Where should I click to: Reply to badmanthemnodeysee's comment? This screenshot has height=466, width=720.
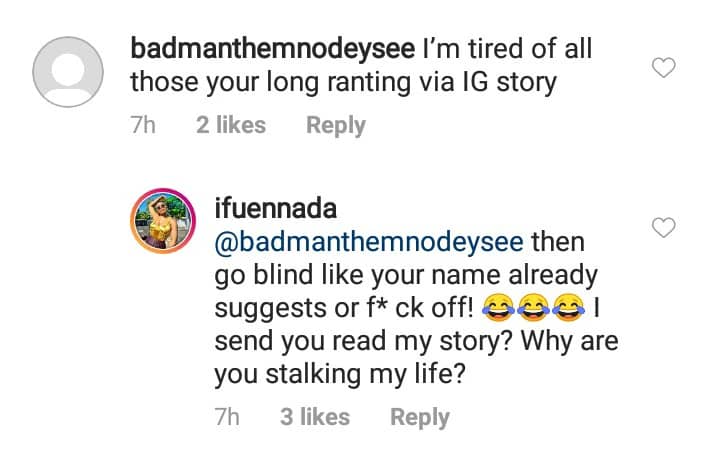point(335,126)
